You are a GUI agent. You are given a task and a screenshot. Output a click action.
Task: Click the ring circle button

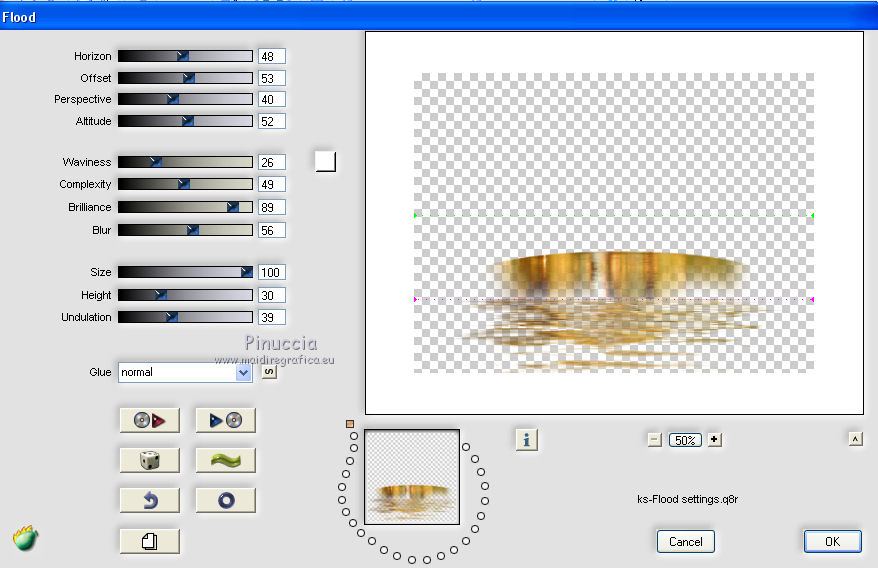pyautogui.click(x=226, y=500)
